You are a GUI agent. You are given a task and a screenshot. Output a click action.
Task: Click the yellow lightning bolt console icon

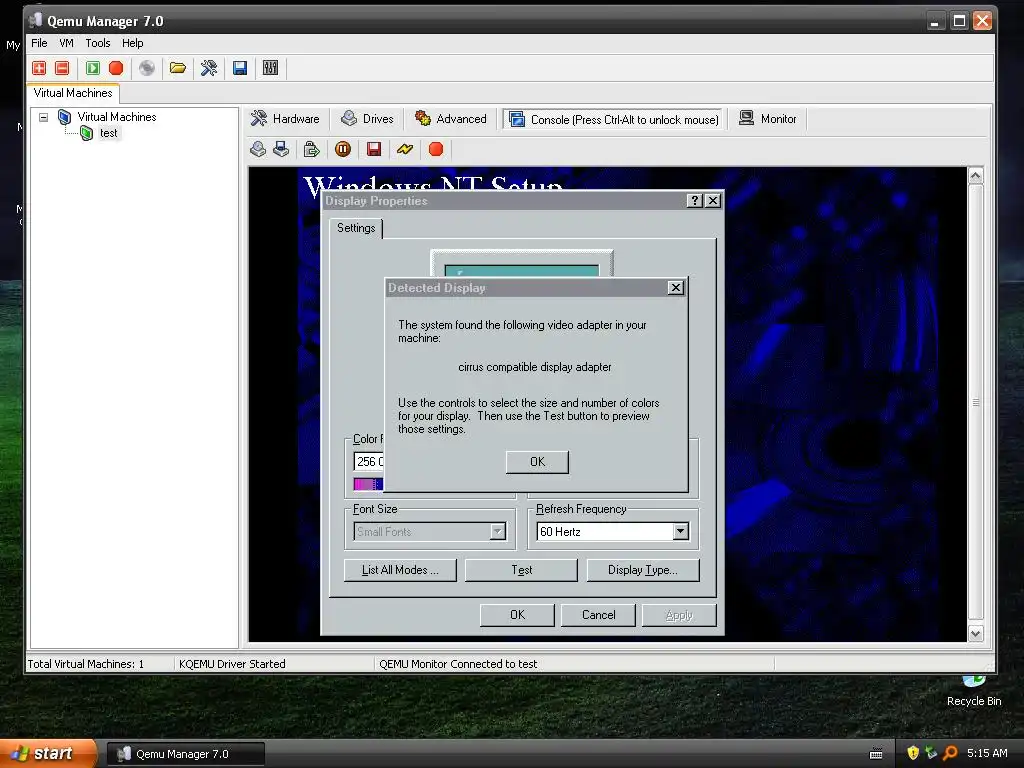405,150
